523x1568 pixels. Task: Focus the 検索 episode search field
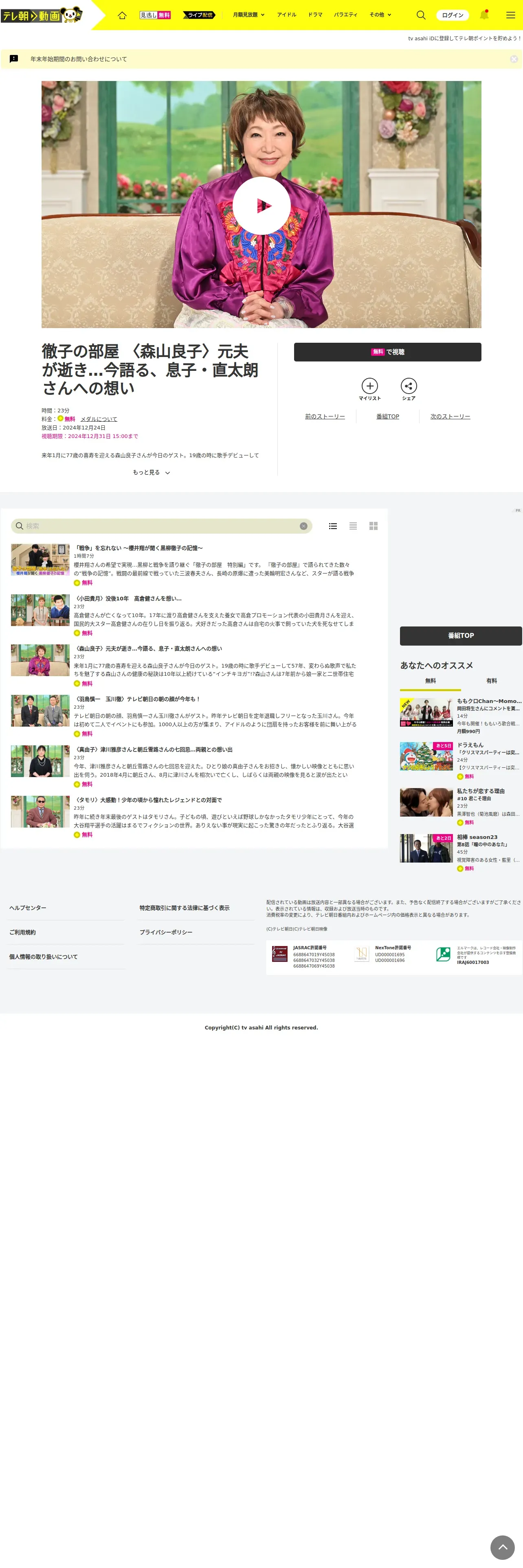pos(161,526)
